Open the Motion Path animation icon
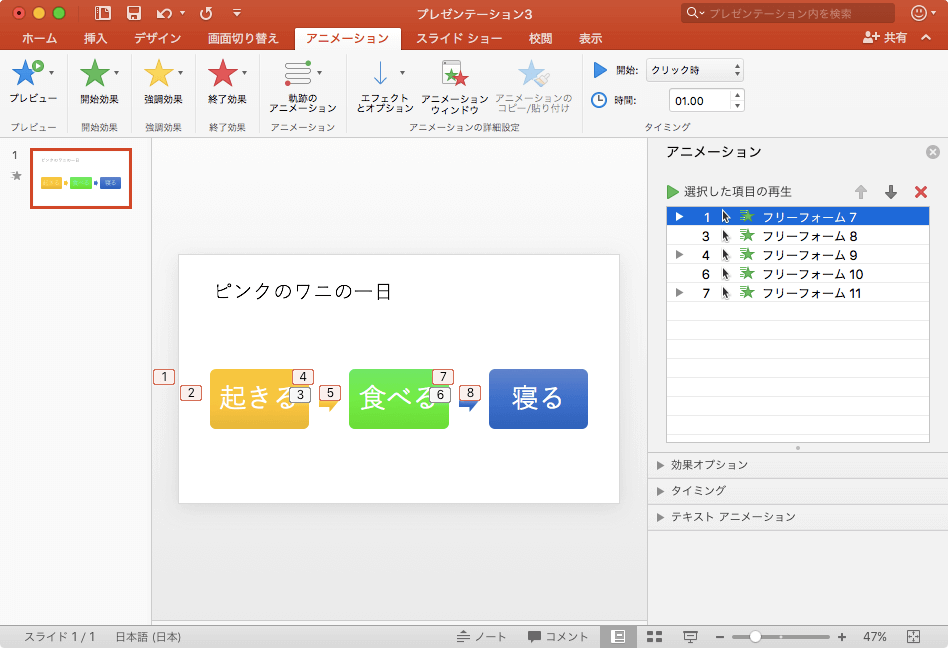Screen dimensions: 948x648 coord(298,73)
